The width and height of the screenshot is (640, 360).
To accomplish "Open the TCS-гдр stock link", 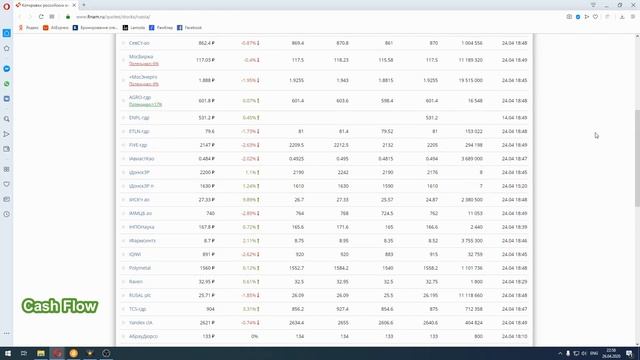I will point(138,309).
